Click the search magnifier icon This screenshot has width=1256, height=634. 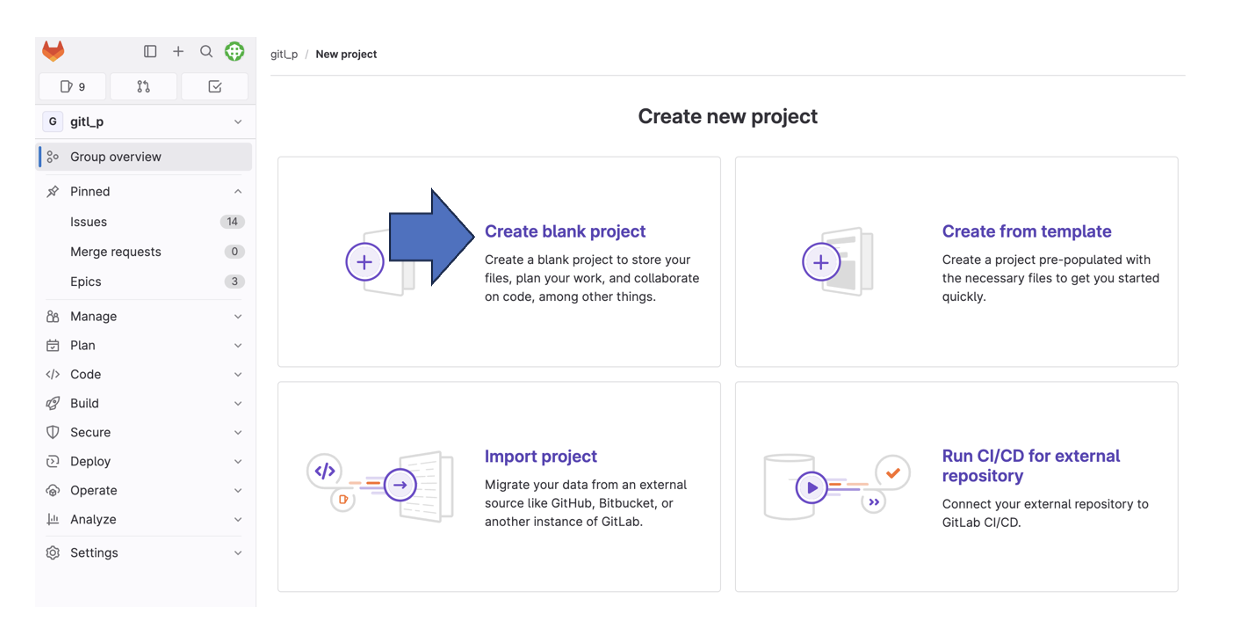pyautogui.click(x=206, y=50)
